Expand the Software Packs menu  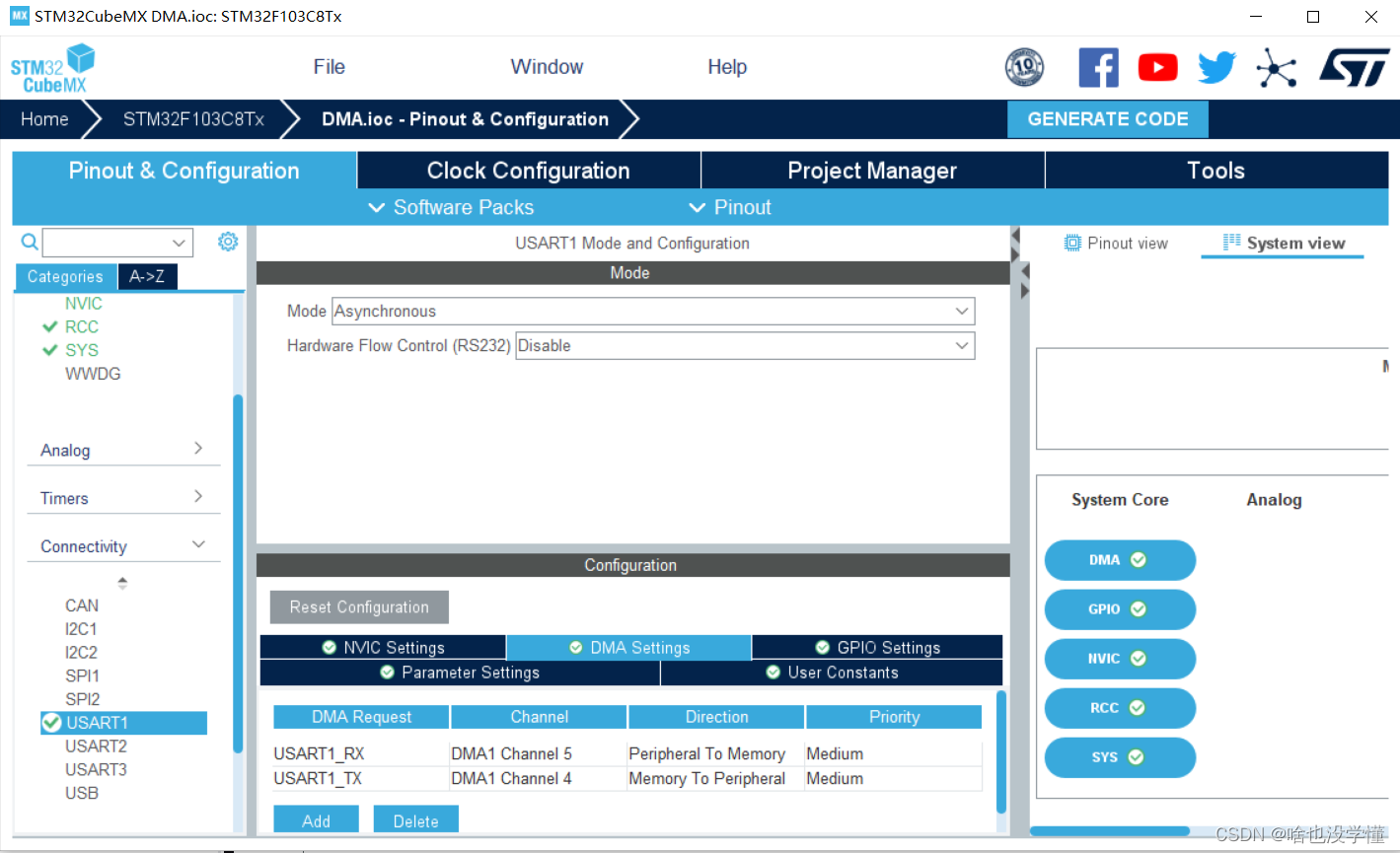point(451,207)
